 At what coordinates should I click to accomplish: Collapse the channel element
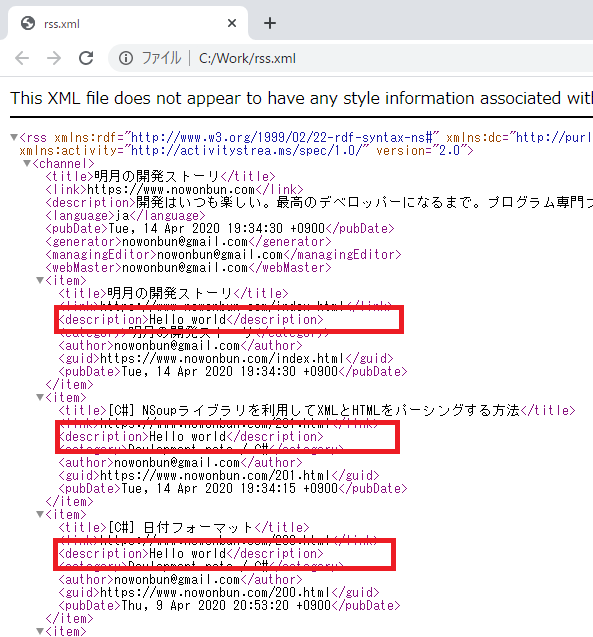pos(27,163)
